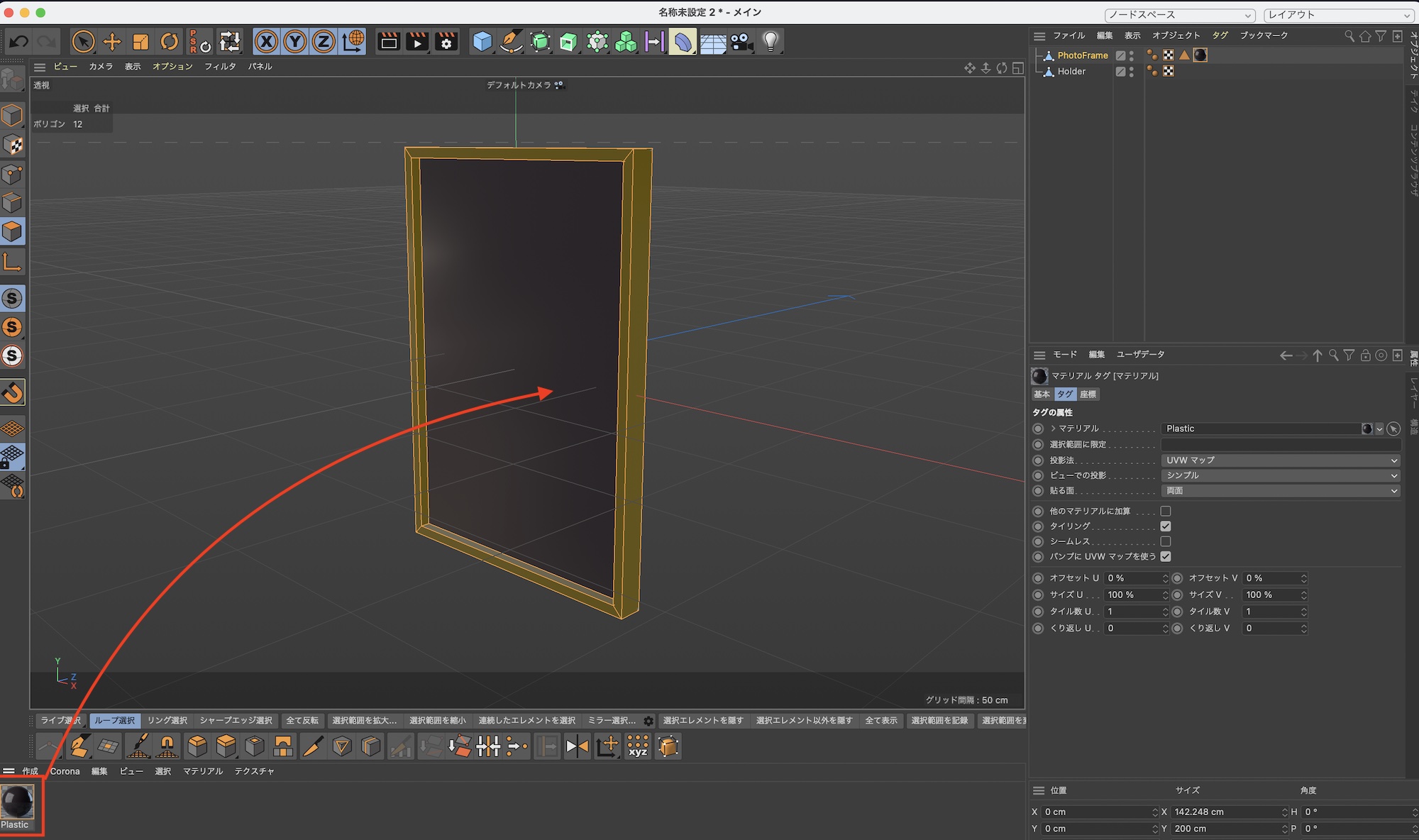Select the knife cut tool icon
This screenshot has width=1419, height=840.
coord(312,746)
